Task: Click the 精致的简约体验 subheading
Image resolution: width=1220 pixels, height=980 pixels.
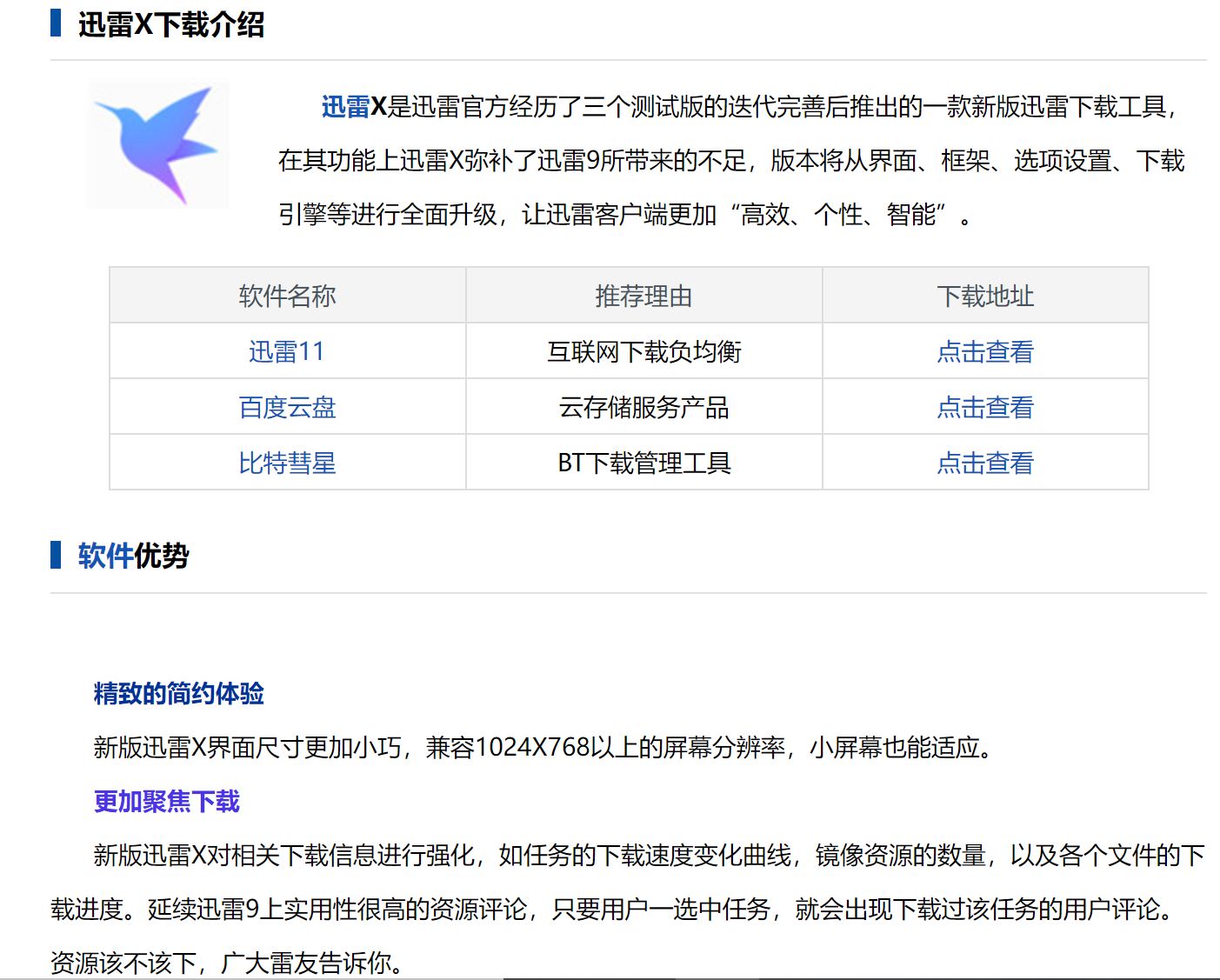Action: (x=178, y=693)
